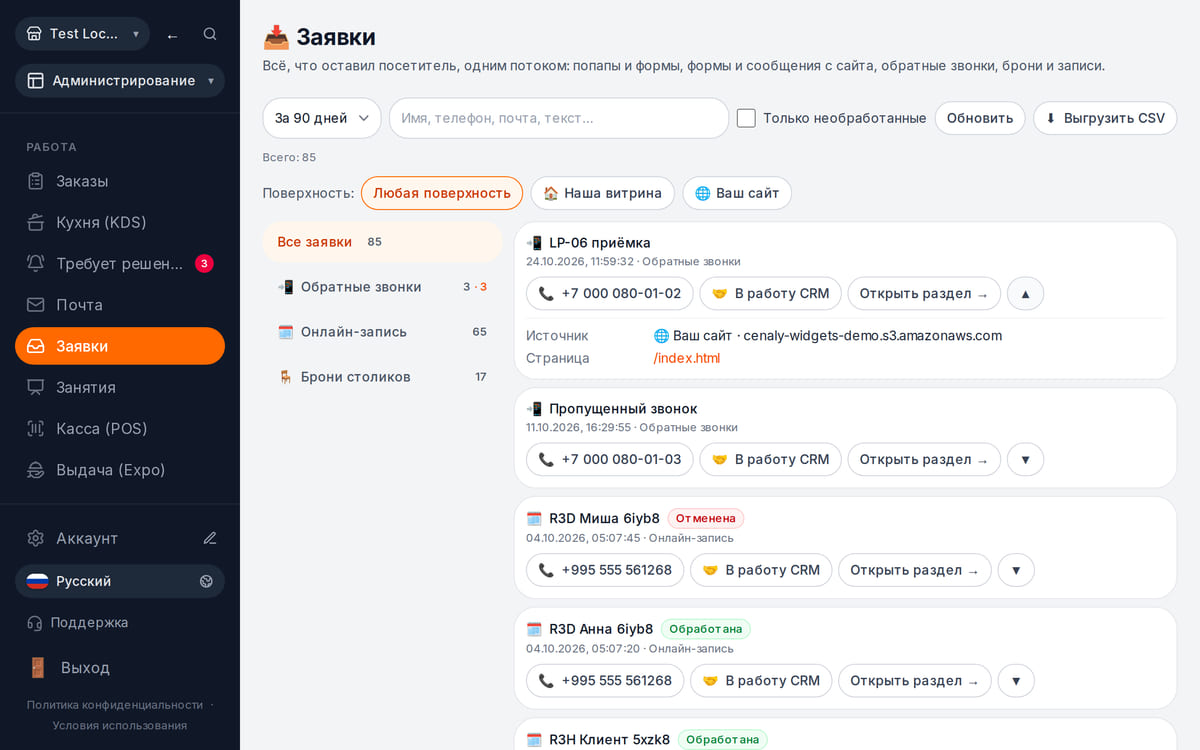
Task: Collapse the LP-06 приёмка card details
Action: coord(1025,293)
